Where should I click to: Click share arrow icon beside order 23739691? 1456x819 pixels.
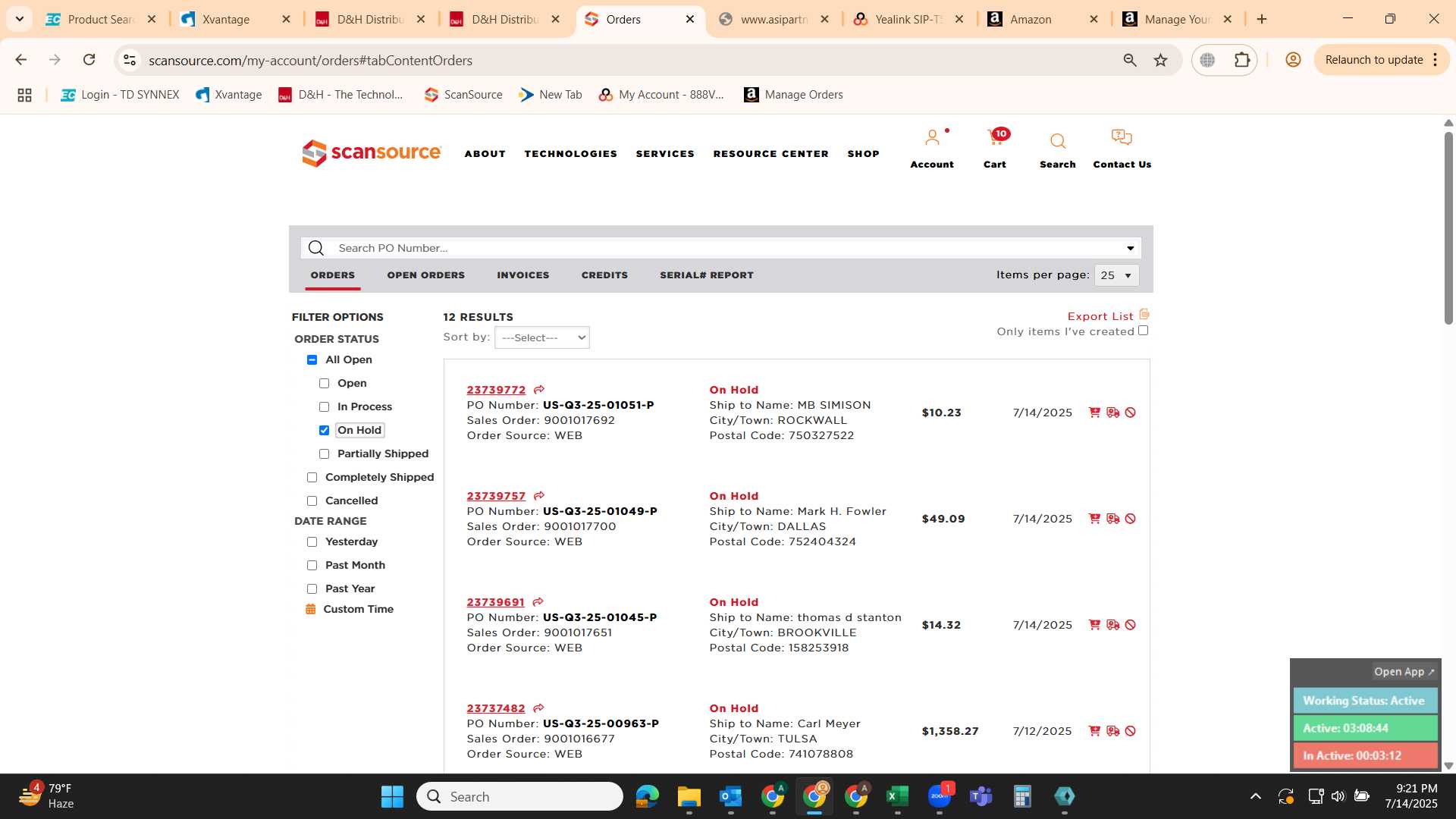[538, 602]
